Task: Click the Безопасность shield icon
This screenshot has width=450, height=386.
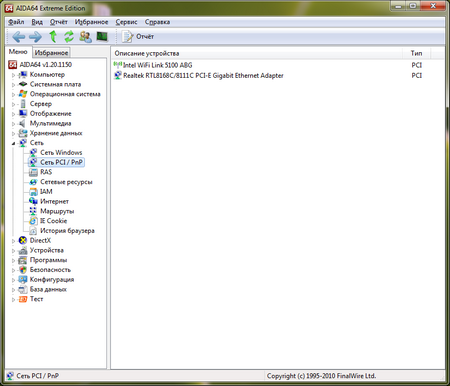Action: (x=23, y=270)
